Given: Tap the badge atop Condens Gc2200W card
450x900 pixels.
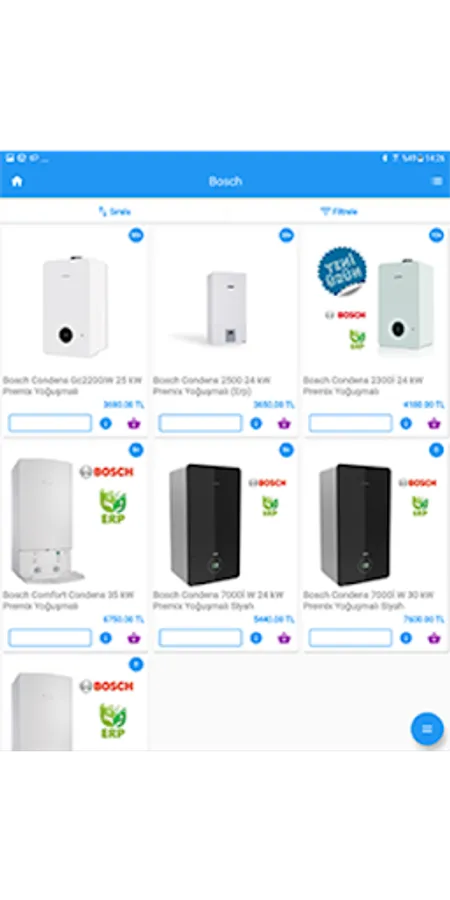Looking at the screenshot, I should click(x=136, y=235).
